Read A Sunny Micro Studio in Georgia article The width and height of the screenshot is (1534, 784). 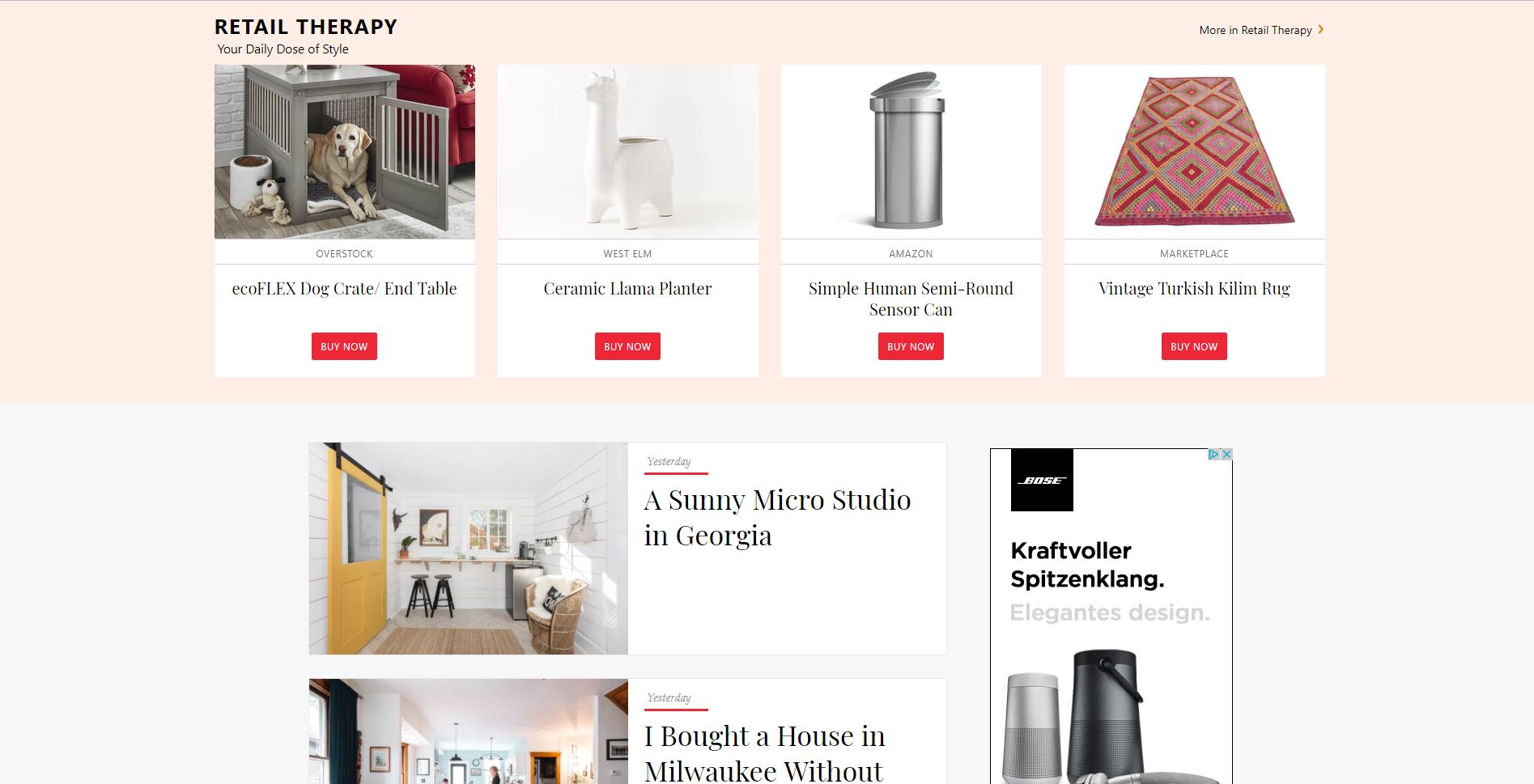(777, 518)
